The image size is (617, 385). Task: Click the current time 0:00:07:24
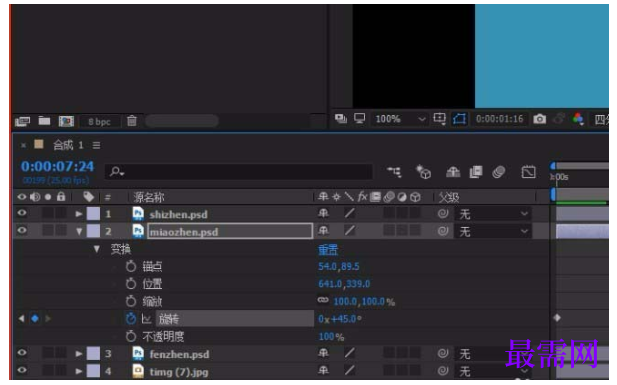[x=57, y=167]
